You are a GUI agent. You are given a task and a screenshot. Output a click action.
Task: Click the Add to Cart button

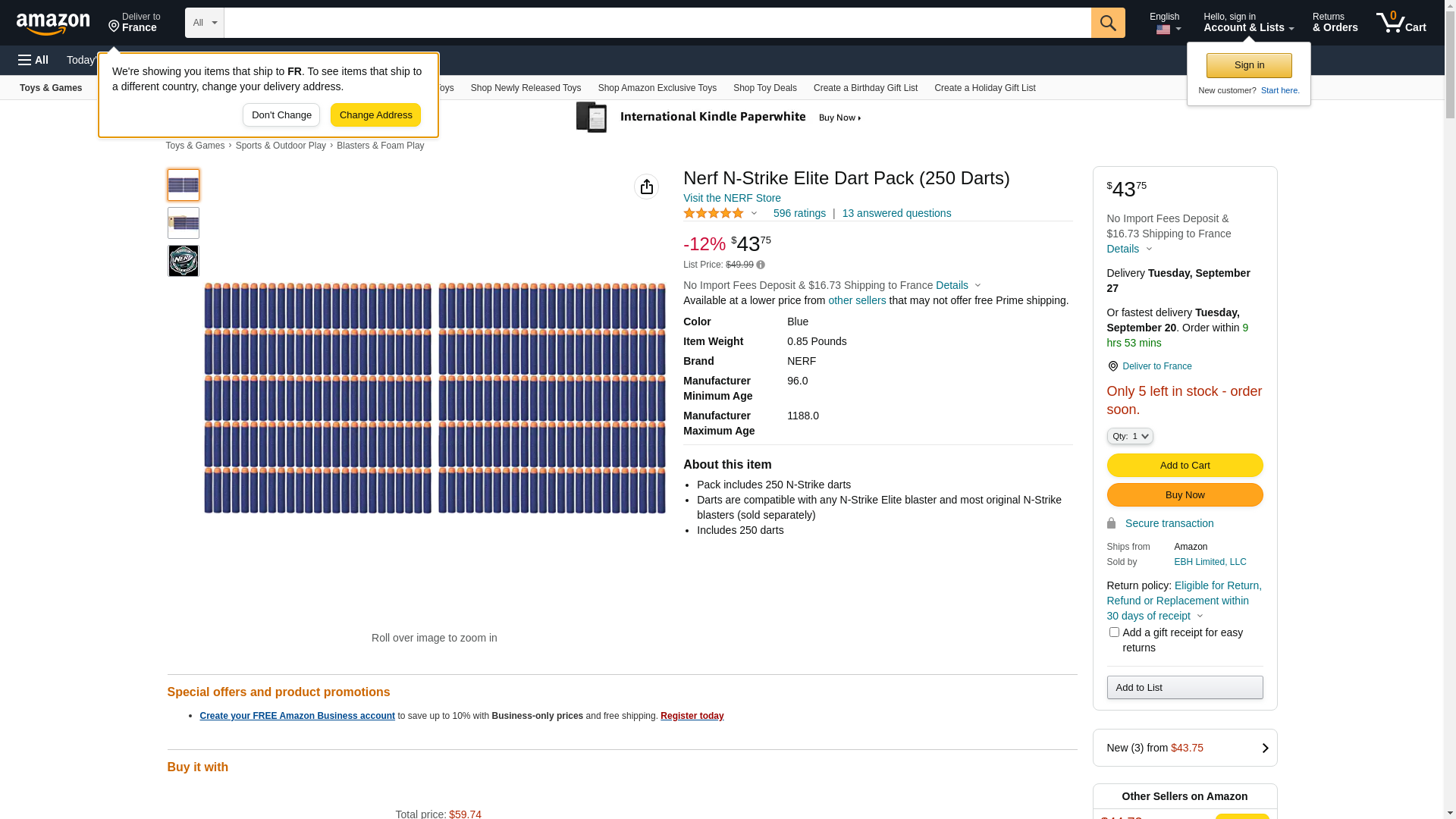1185,466
